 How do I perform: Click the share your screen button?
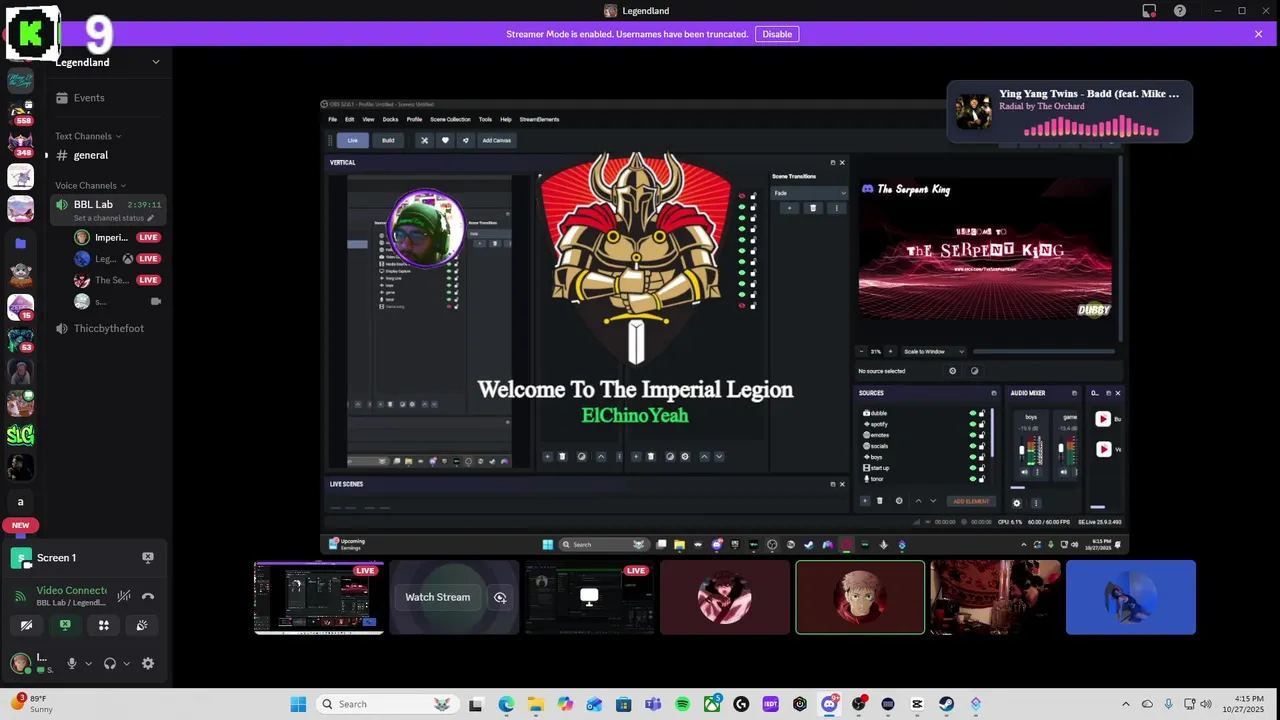coord(65,625)
